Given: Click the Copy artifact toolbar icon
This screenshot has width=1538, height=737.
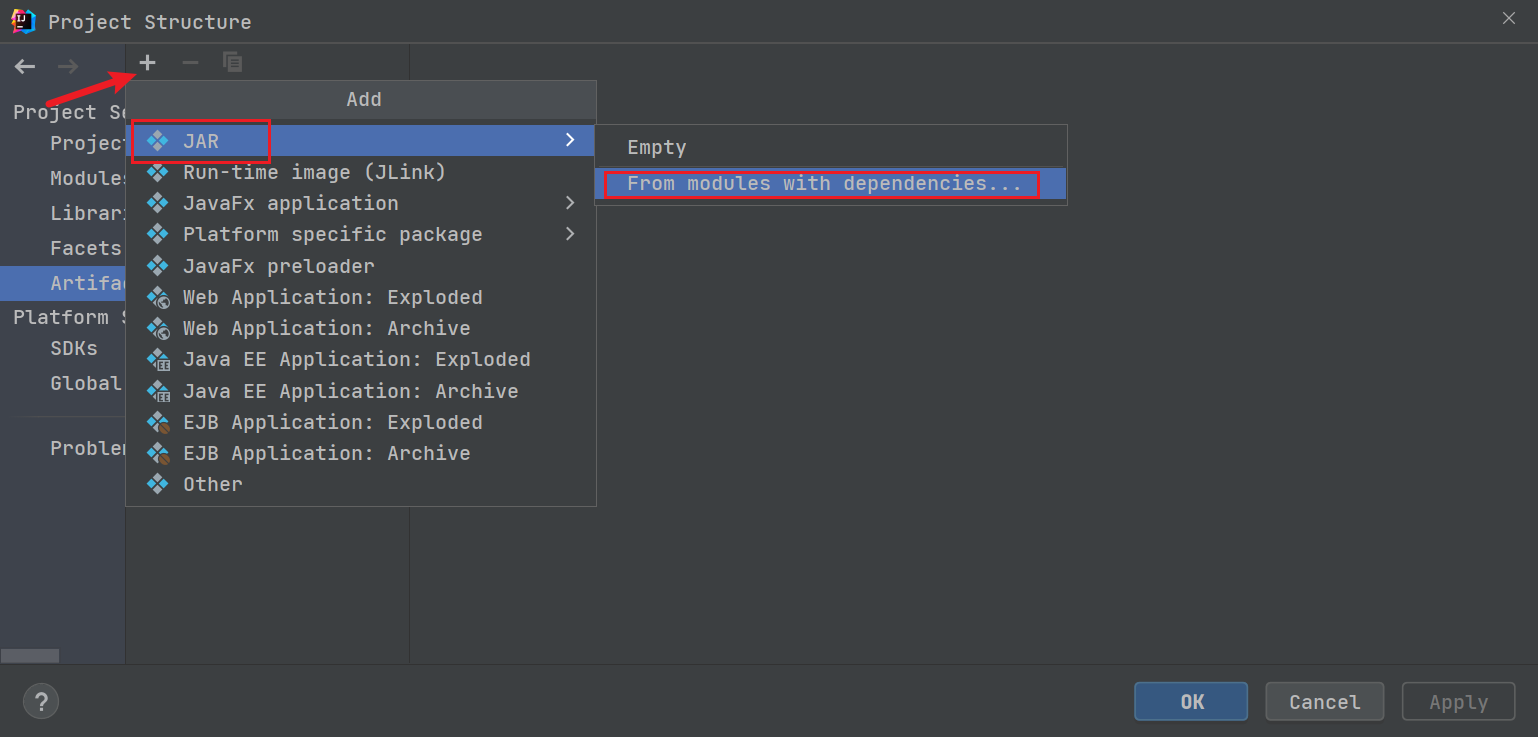Looking at the screenshot, I should point(232,63).
